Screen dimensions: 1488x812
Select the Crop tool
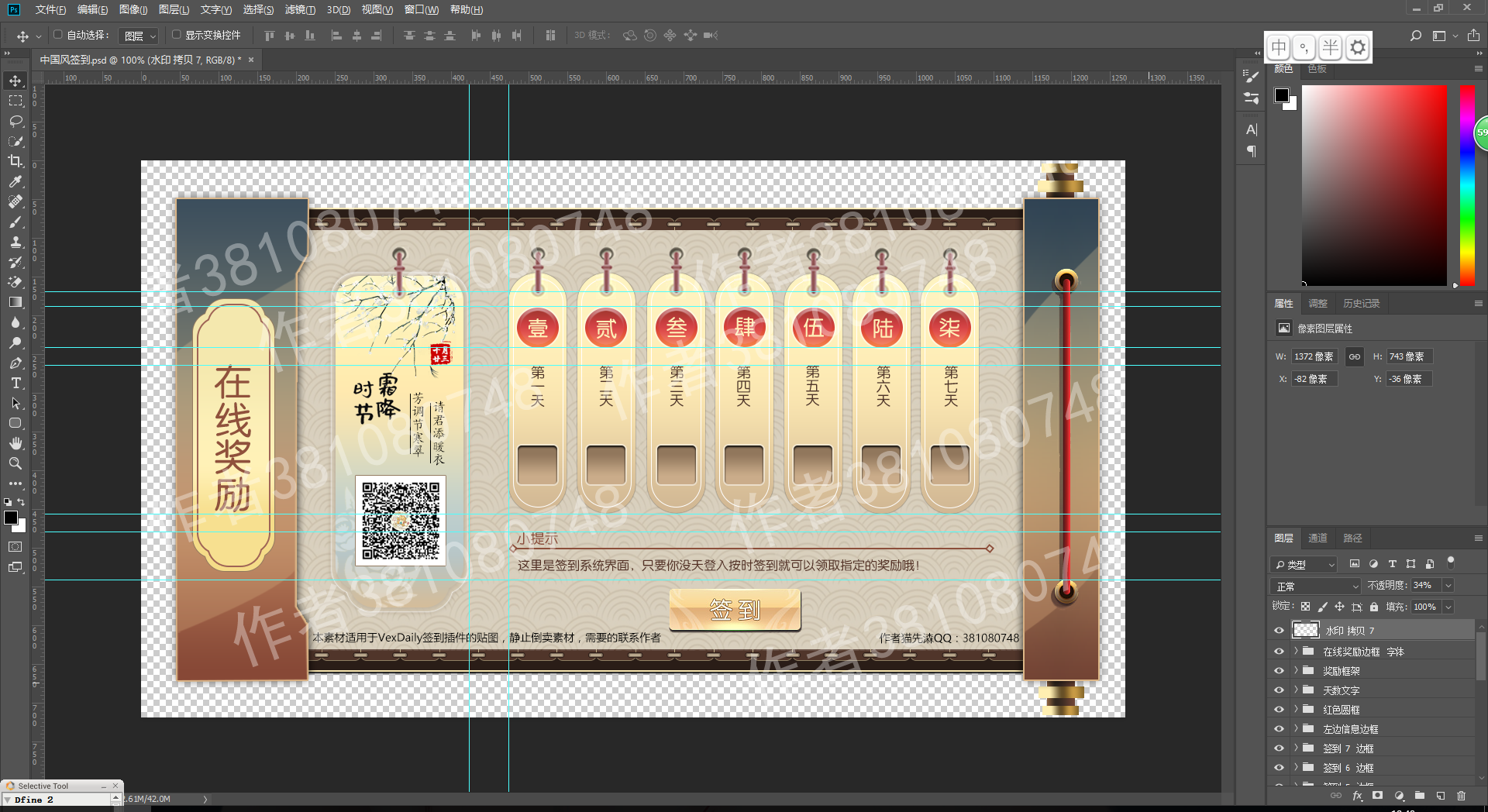(x=15, y=161)
